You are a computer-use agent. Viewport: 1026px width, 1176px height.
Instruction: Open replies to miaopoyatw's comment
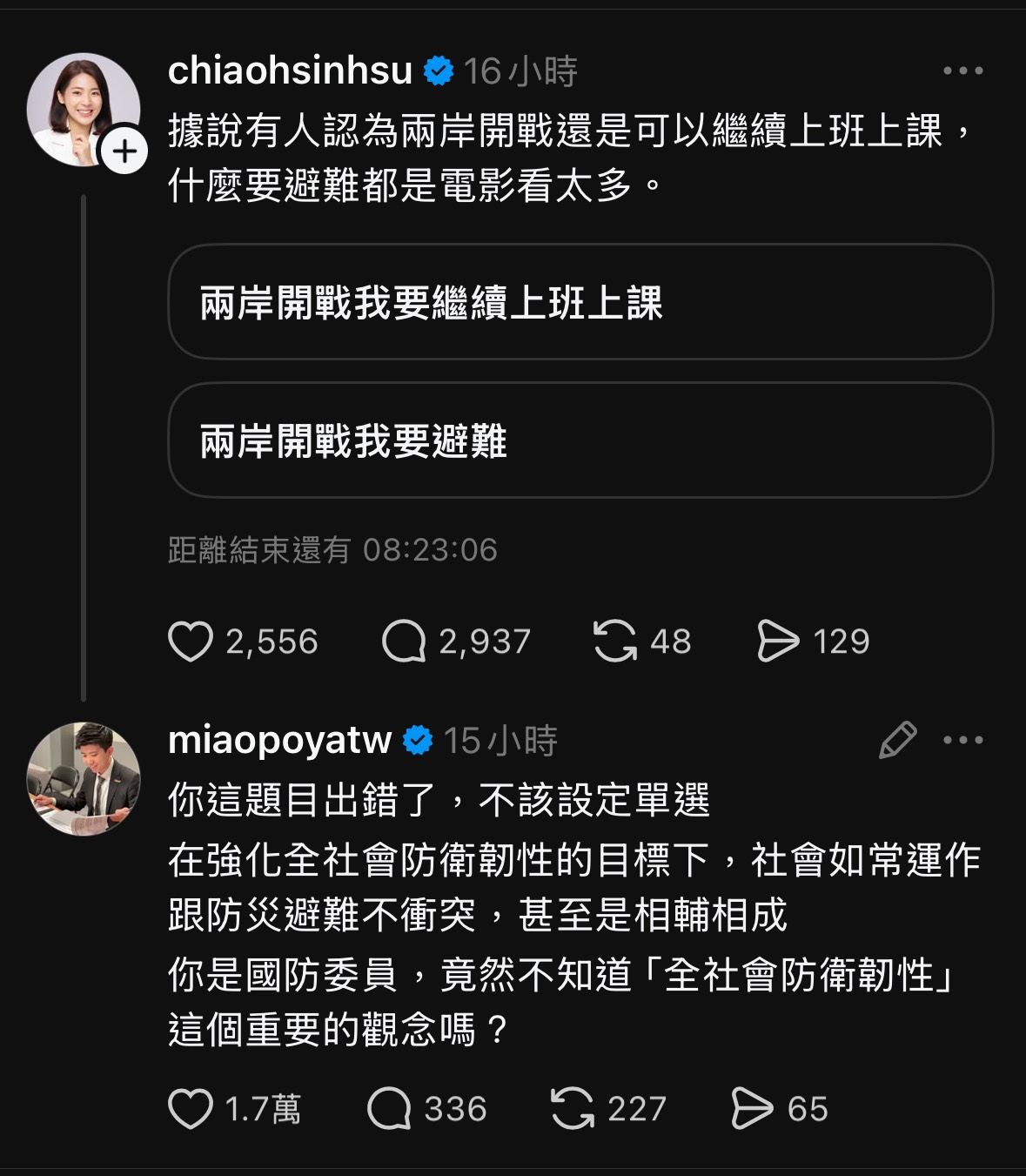click(x=389, y=1109)
